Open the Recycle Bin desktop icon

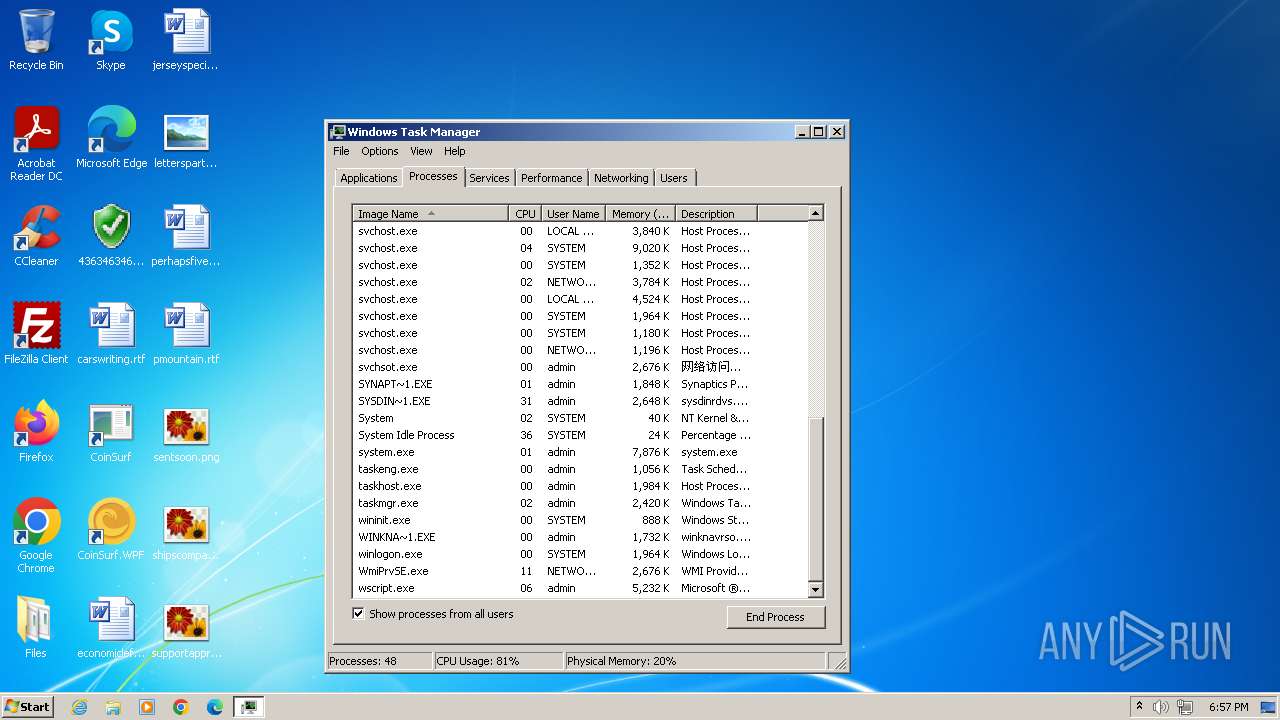(36, 40)
